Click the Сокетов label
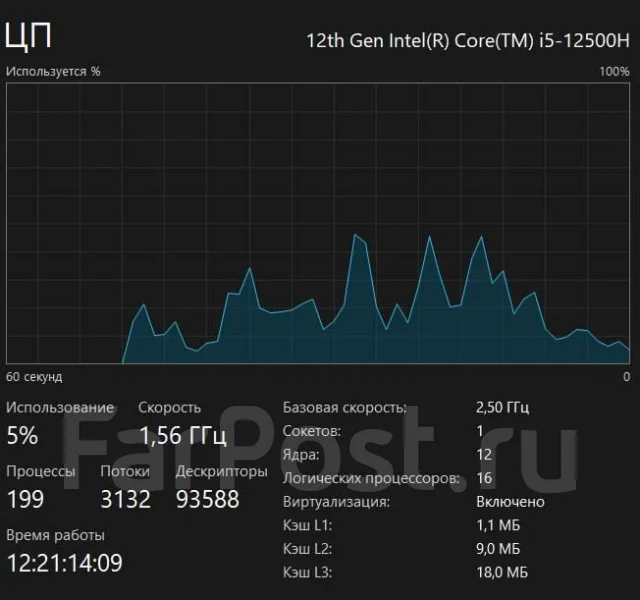The height and width of the screenshot is (600, 640). coord(312,431)
